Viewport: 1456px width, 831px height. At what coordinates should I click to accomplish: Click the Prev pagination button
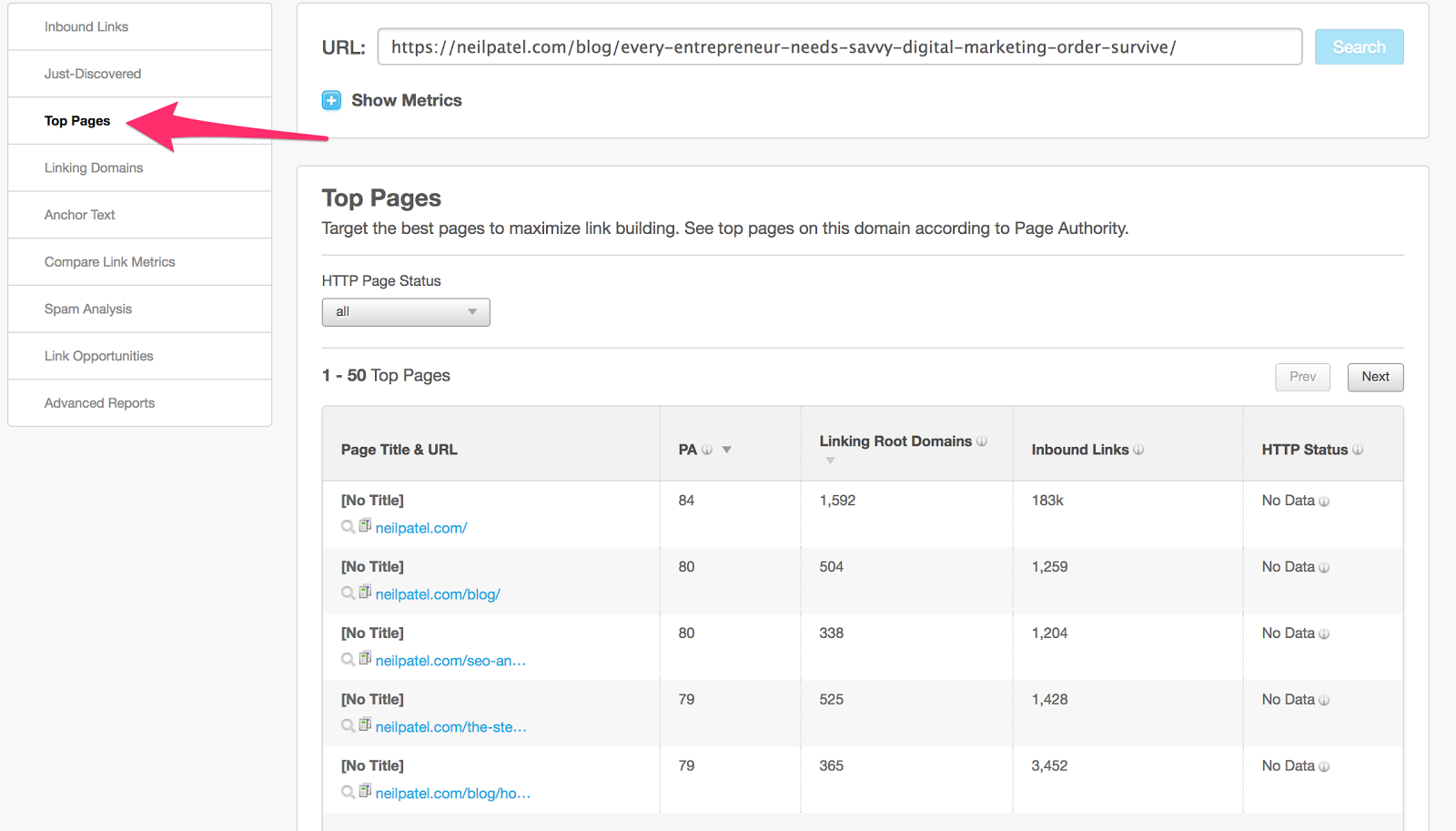pyautogui.click(x=1302, y=377)
